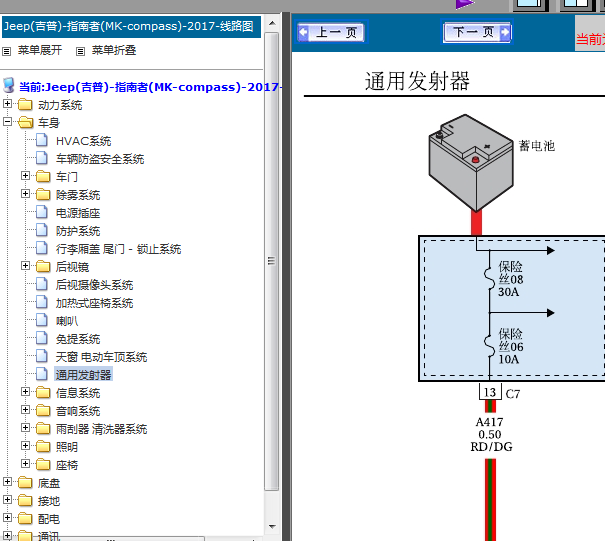The image size is (605, 541).
Task: Click the 接地 folder label
Action: tap(49, 501)
